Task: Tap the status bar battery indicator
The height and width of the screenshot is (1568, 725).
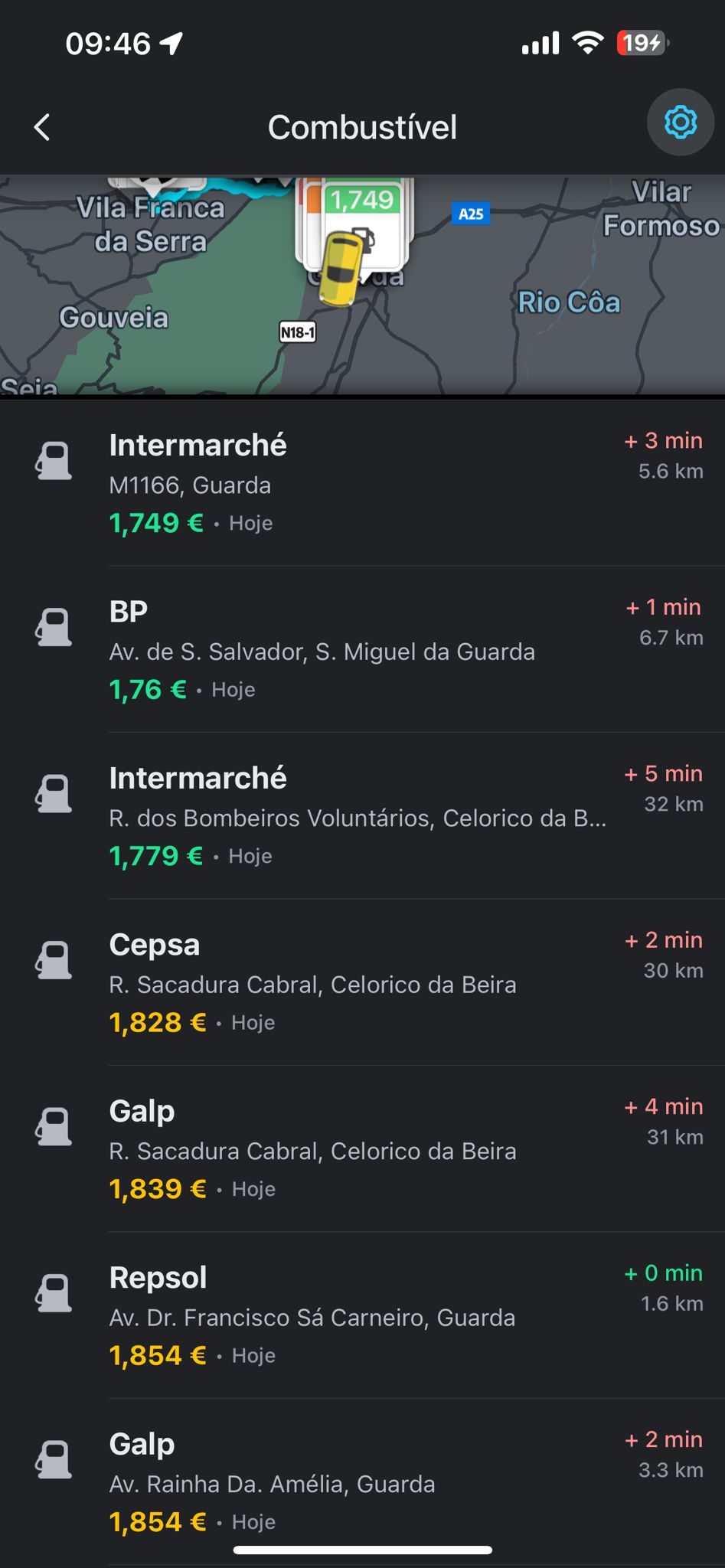Action: 642,44
